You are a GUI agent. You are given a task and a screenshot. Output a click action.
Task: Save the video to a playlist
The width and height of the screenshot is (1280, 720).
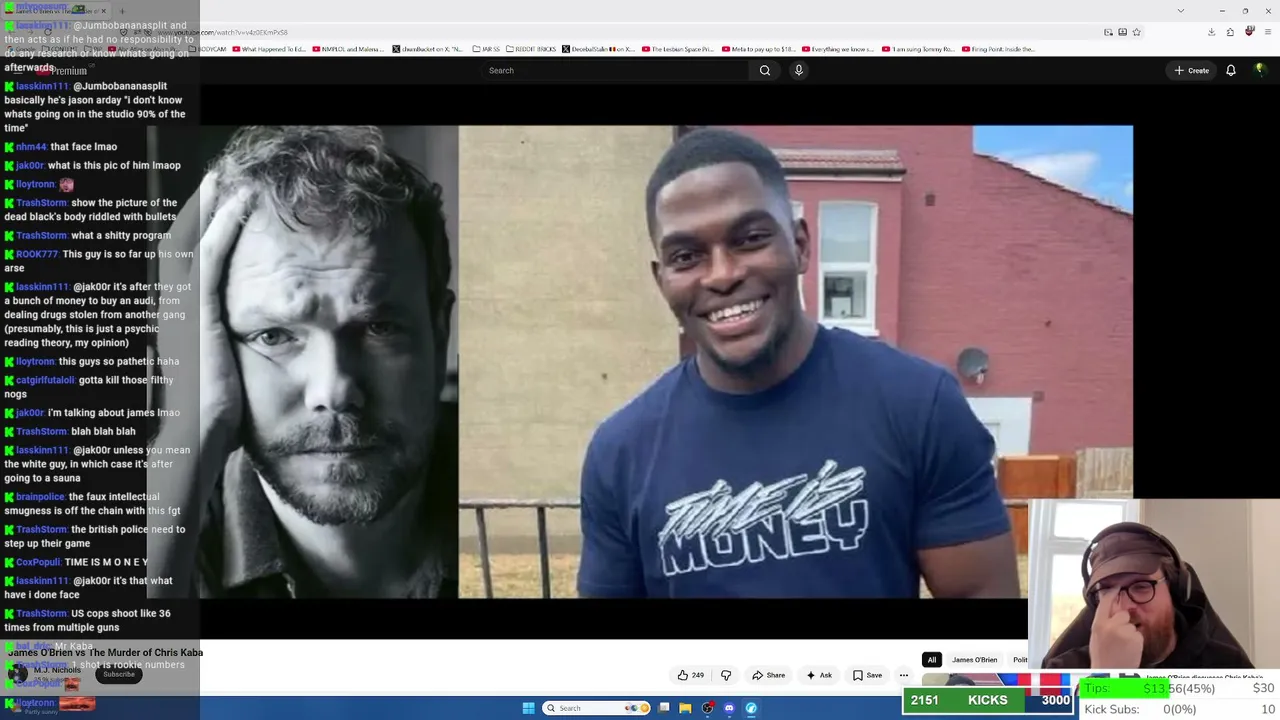tap(868, 675)
